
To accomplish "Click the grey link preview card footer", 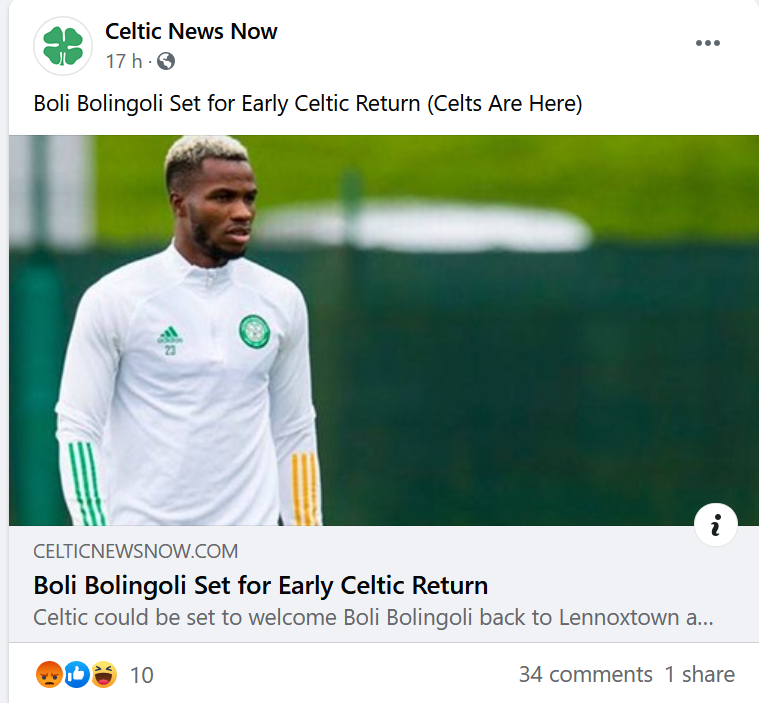I will click(384, 584).
